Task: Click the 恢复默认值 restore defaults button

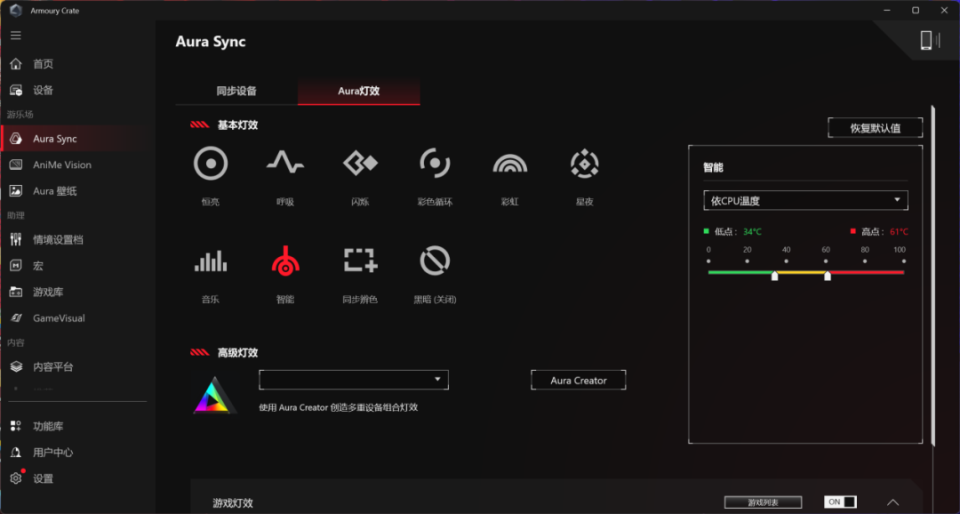Action: [876, 128]
